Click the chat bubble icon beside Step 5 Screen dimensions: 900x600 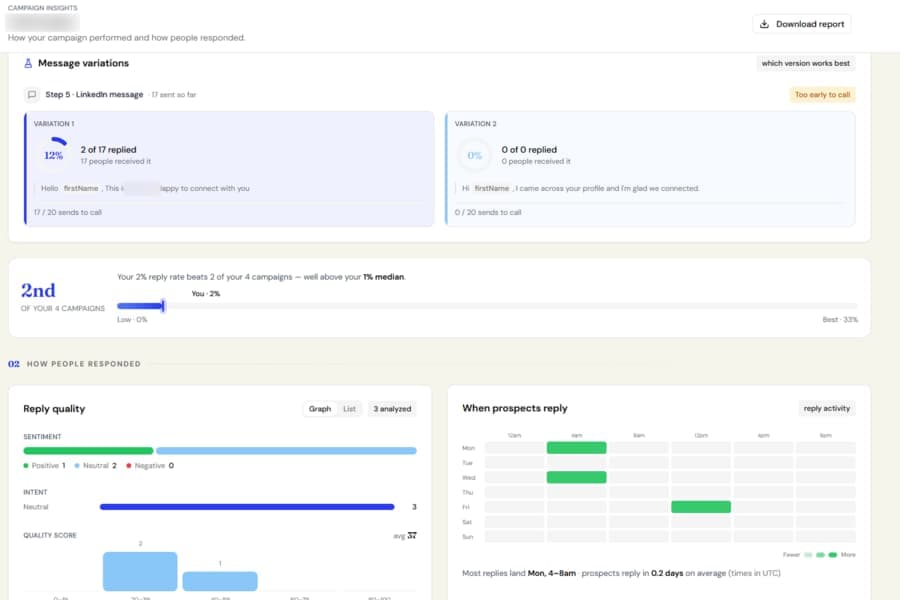[x=32, y=95]
